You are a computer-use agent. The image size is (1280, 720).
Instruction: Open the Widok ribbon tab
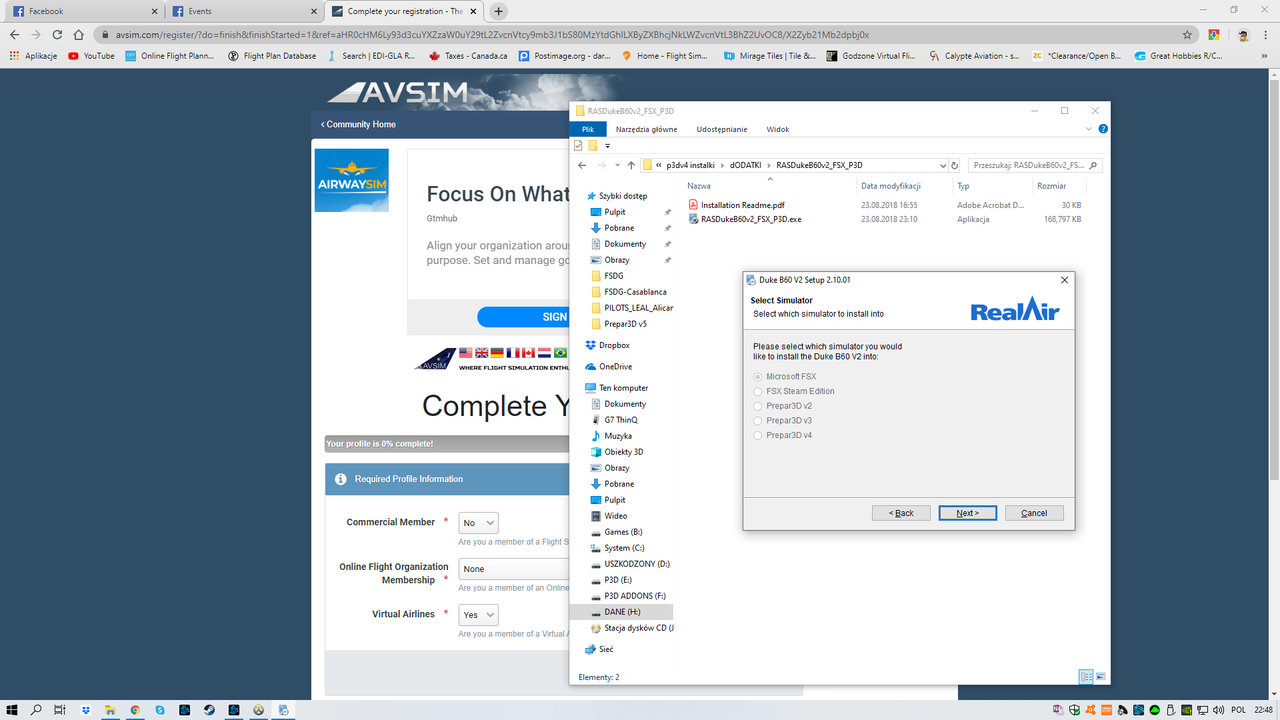tap(778, 129)
